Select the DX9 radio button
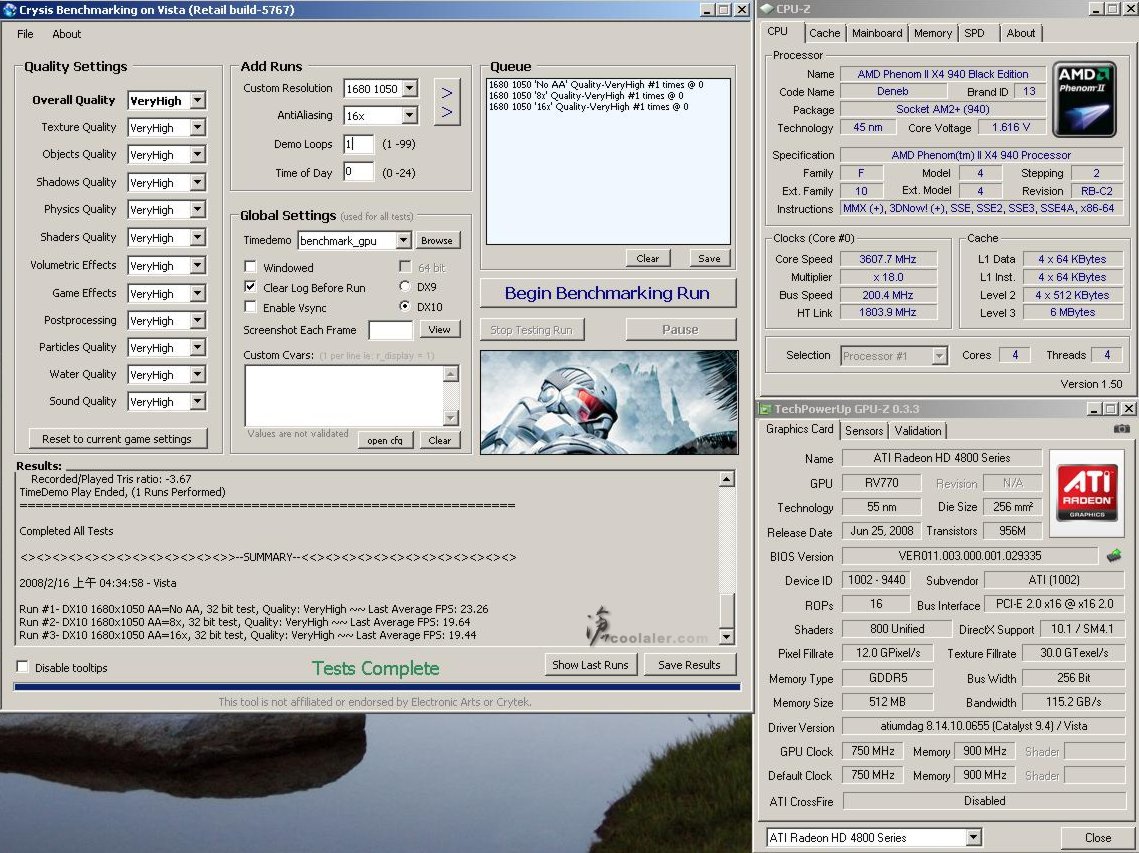This screenshot has height=853, width=1139. pos(405,286)
